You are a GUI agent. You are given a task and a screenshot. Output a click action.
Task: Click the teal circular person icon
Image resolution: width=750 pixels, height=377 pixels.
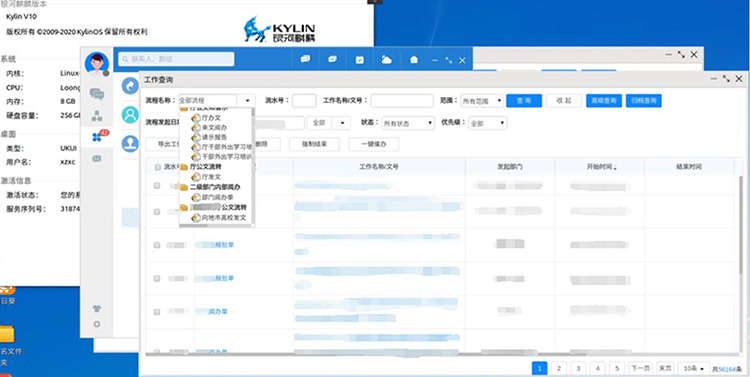pos(130,115)
